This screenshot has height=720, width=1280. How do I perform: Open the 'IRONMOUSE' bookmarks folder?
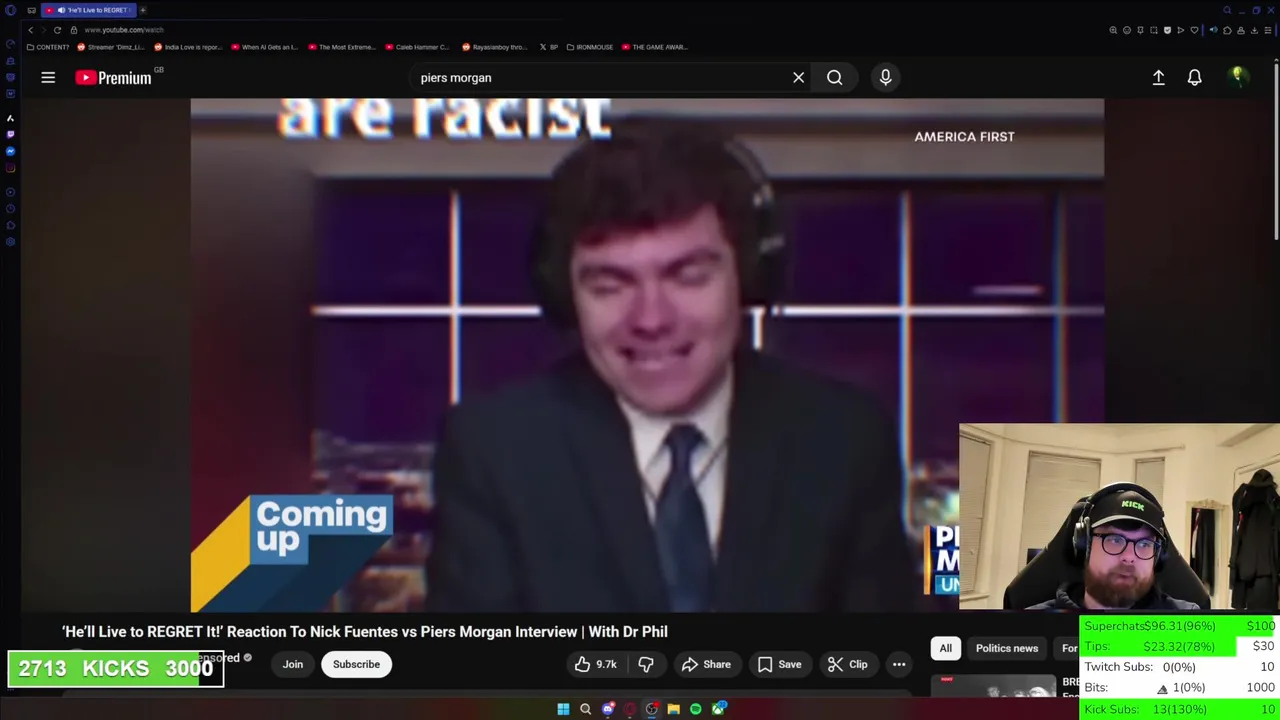click(589, 47)
